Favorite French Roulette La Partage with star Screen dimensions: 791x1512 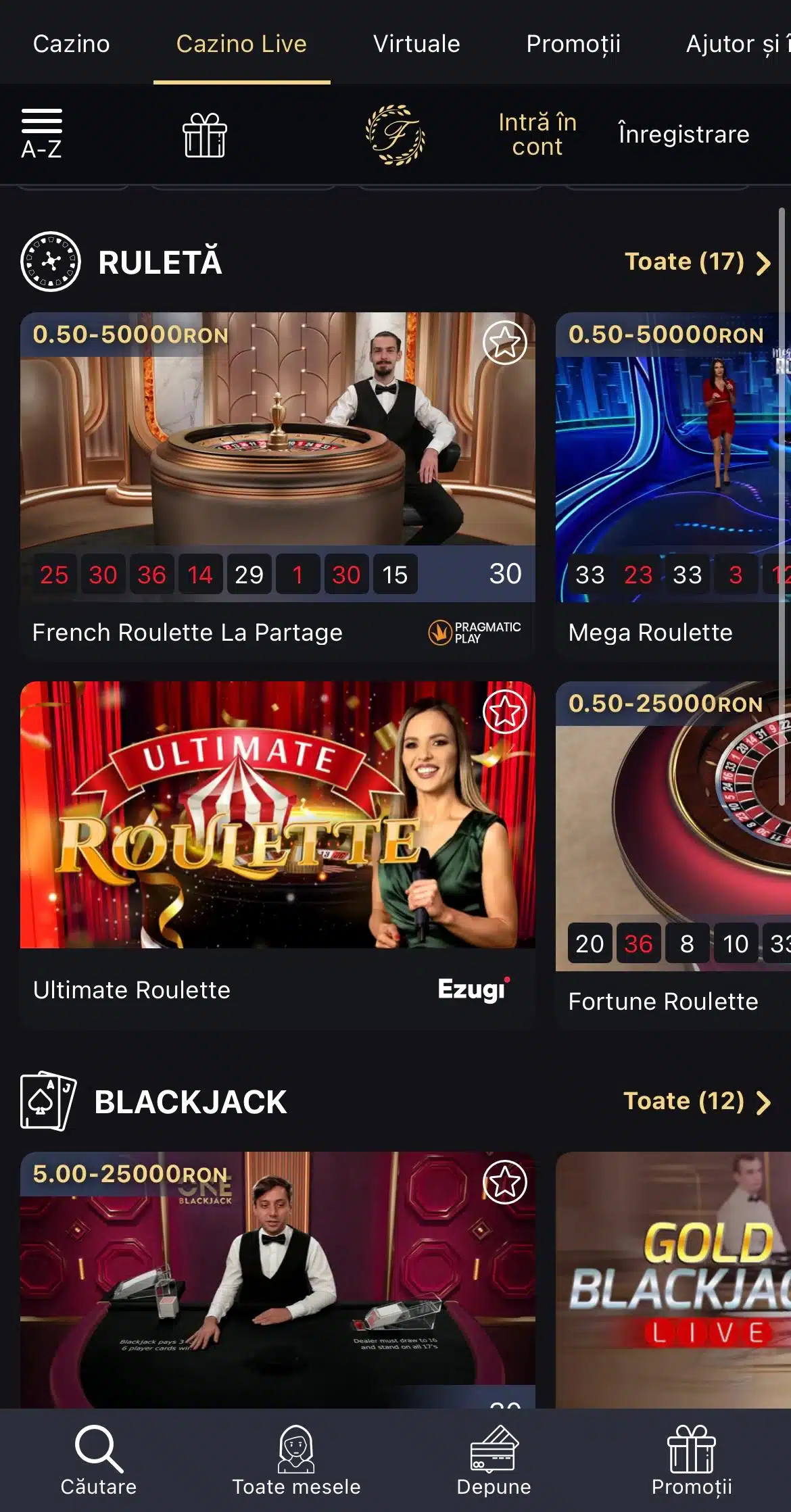505,343
